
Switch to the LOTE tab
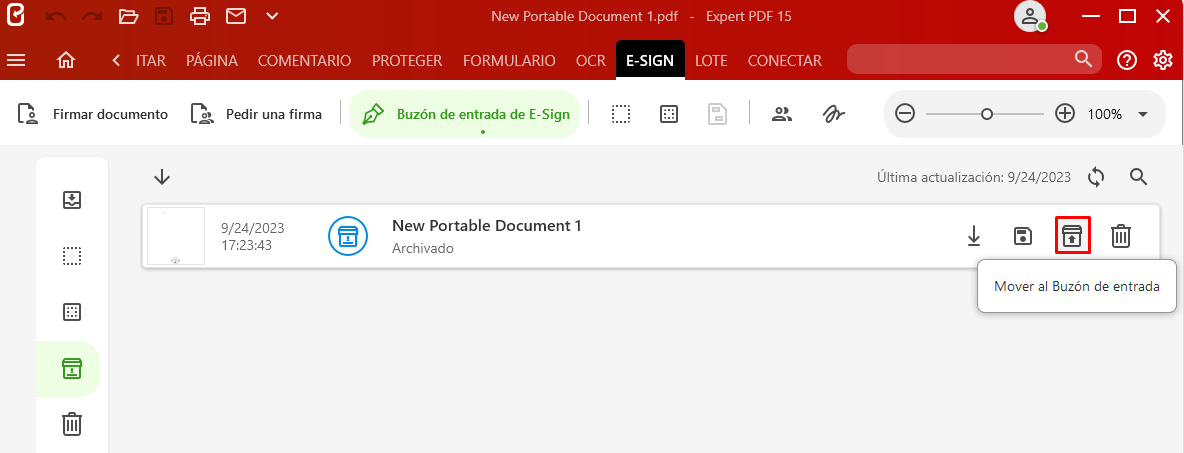pyautogui.click(x=711, y=60)
